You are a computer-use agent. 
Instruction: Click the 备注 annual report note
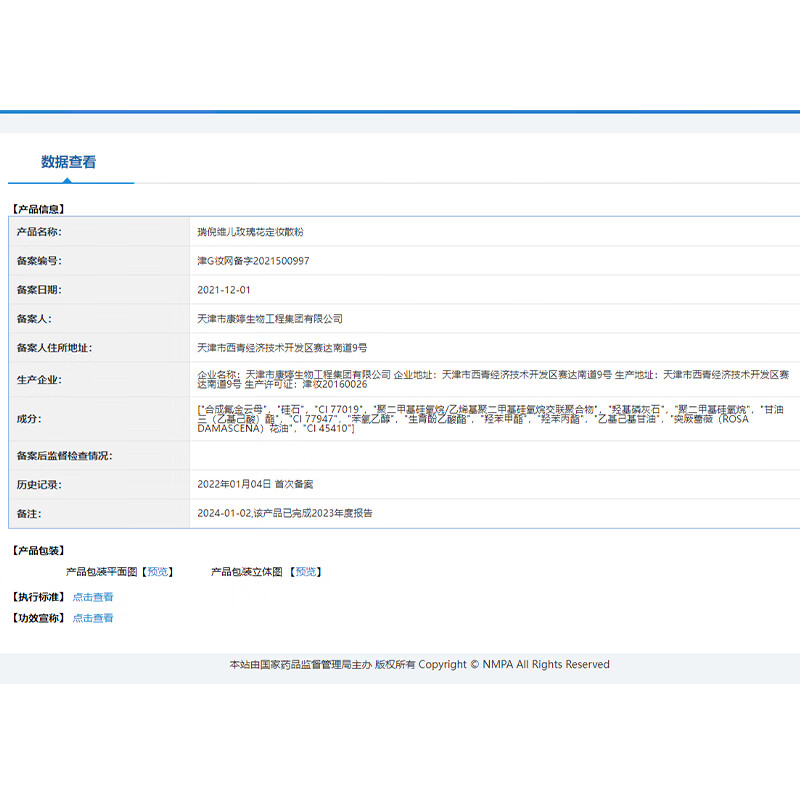285,513
